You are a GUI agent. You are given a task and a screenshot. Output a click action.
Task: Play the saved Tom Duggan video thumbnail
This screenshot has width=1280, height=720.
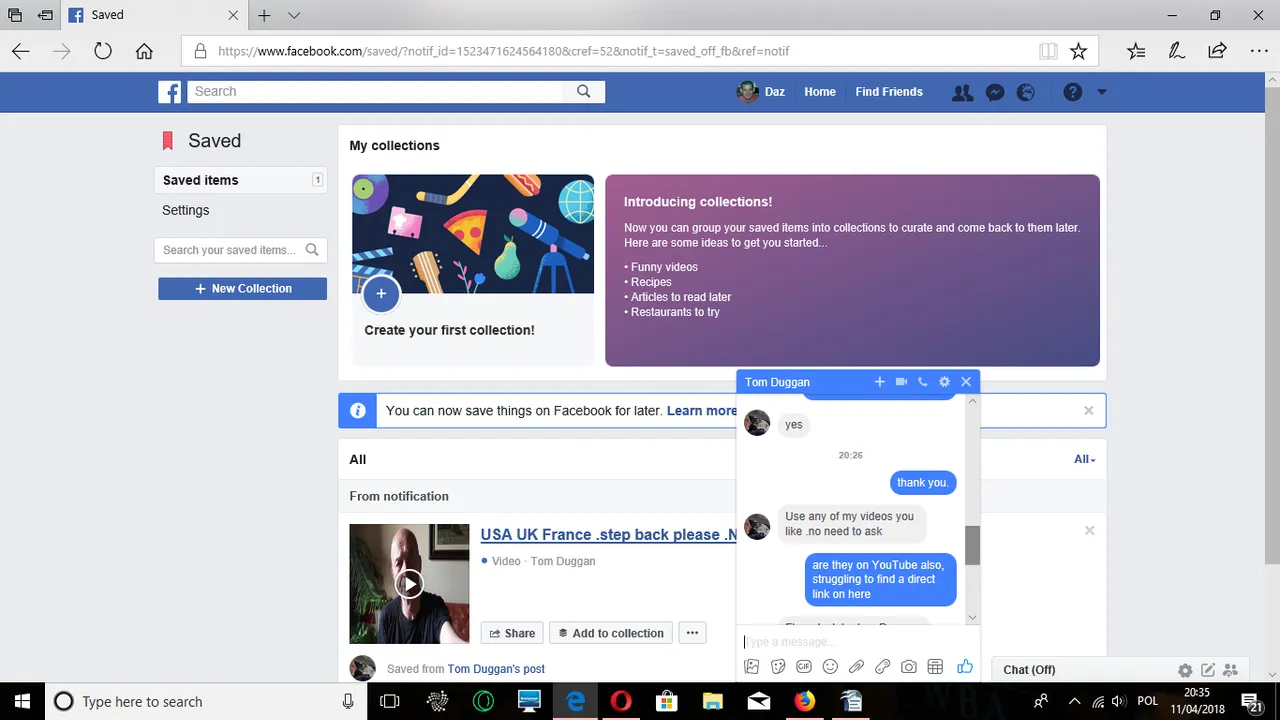point(409,584)
